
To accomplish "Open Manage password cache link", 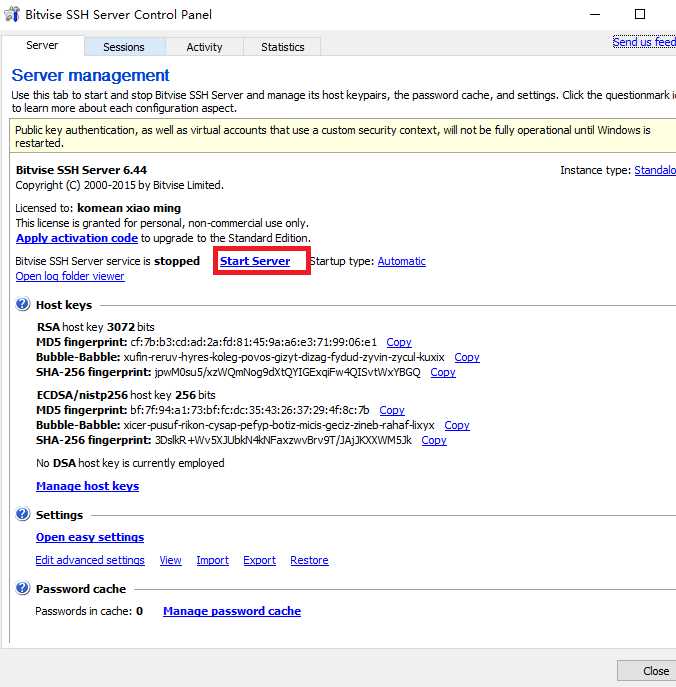I will [232, 611].
